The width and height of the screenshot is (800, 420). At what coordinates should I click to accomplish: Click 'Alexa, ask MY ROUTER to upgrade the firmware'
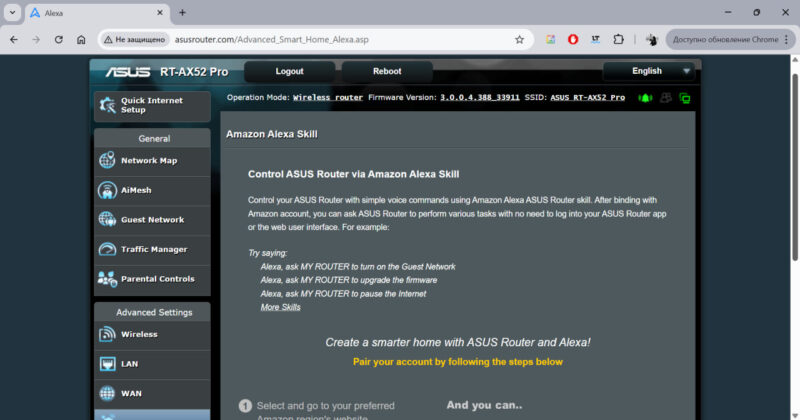[348, 280]
